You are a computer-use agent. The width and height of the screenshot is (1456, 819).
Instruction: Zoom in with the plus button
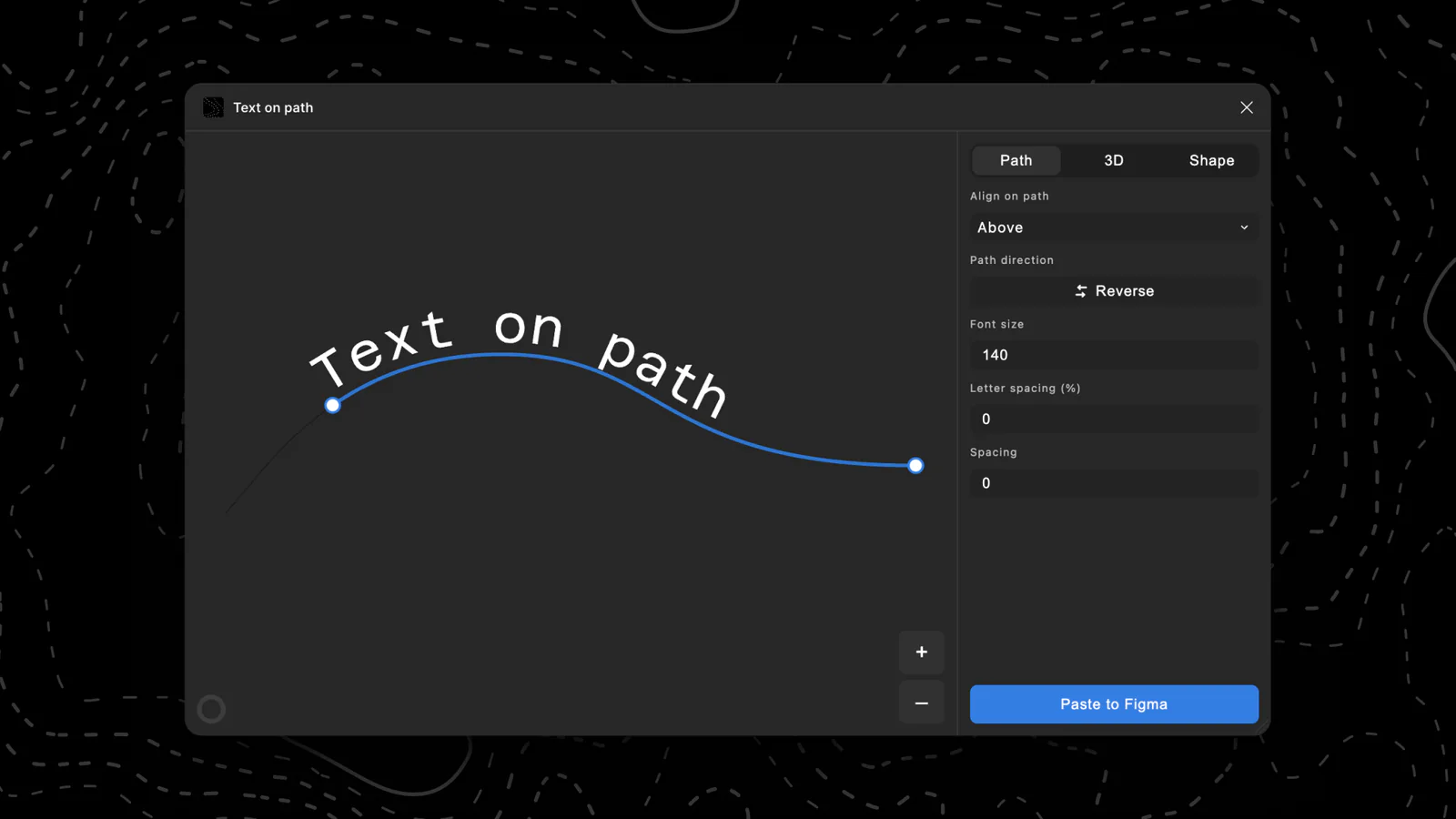point(922,652)
